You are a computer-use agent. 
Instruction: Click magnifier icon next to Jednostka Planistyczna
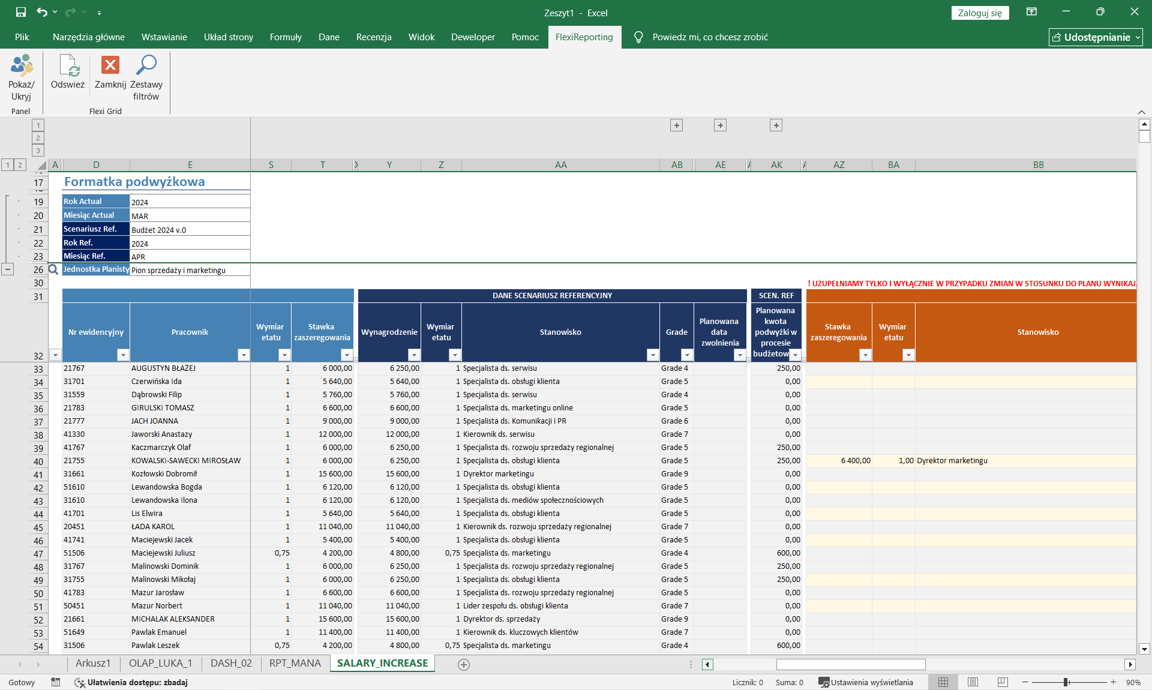(54, 270)
